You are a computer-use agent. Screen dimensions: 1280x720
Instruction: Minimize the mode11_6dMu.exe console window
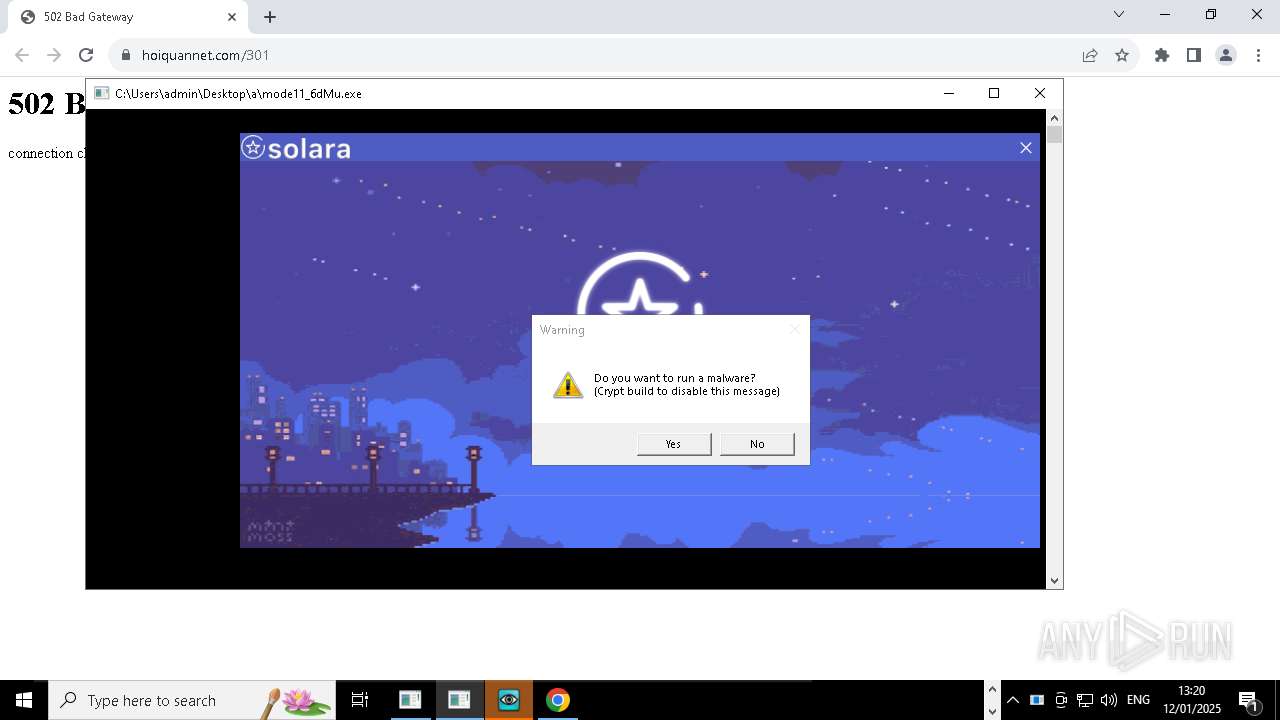[948, 93]
